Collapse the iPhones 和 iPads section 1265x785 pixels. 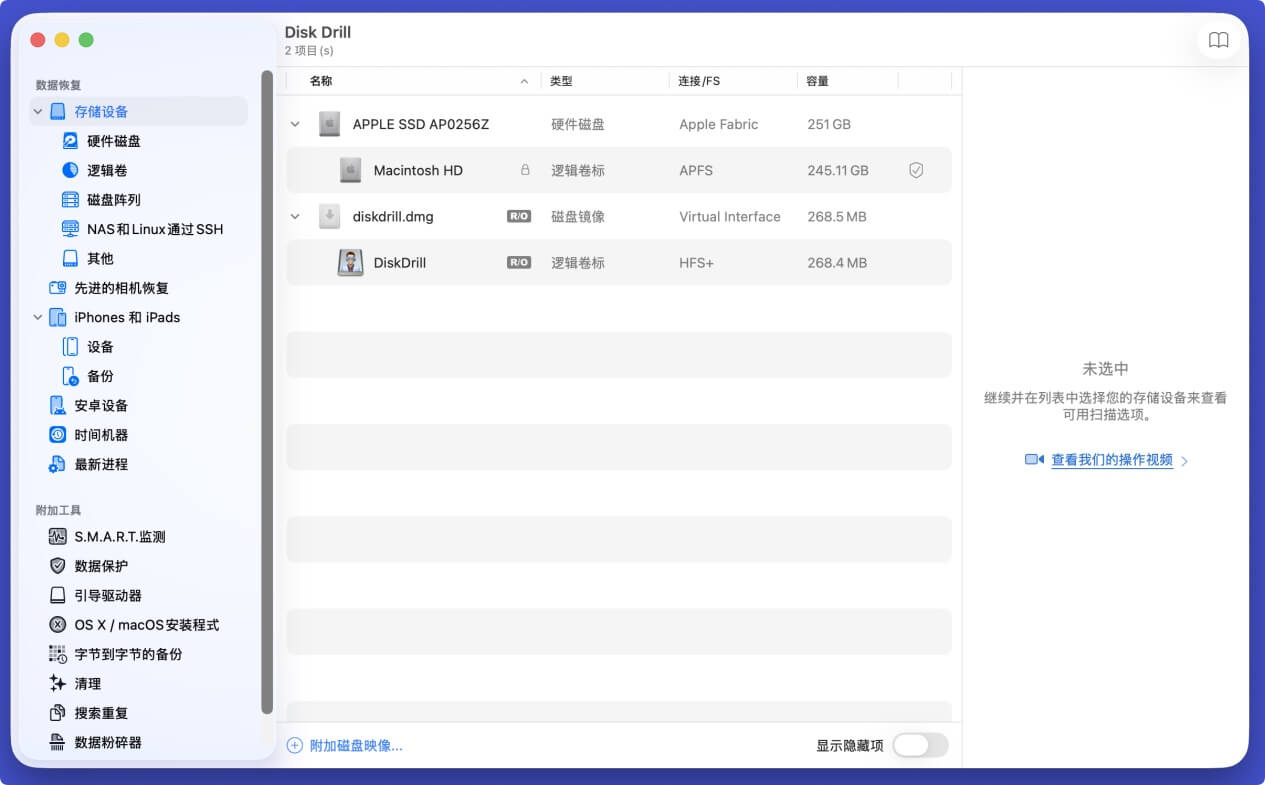[x=37, y=317]
